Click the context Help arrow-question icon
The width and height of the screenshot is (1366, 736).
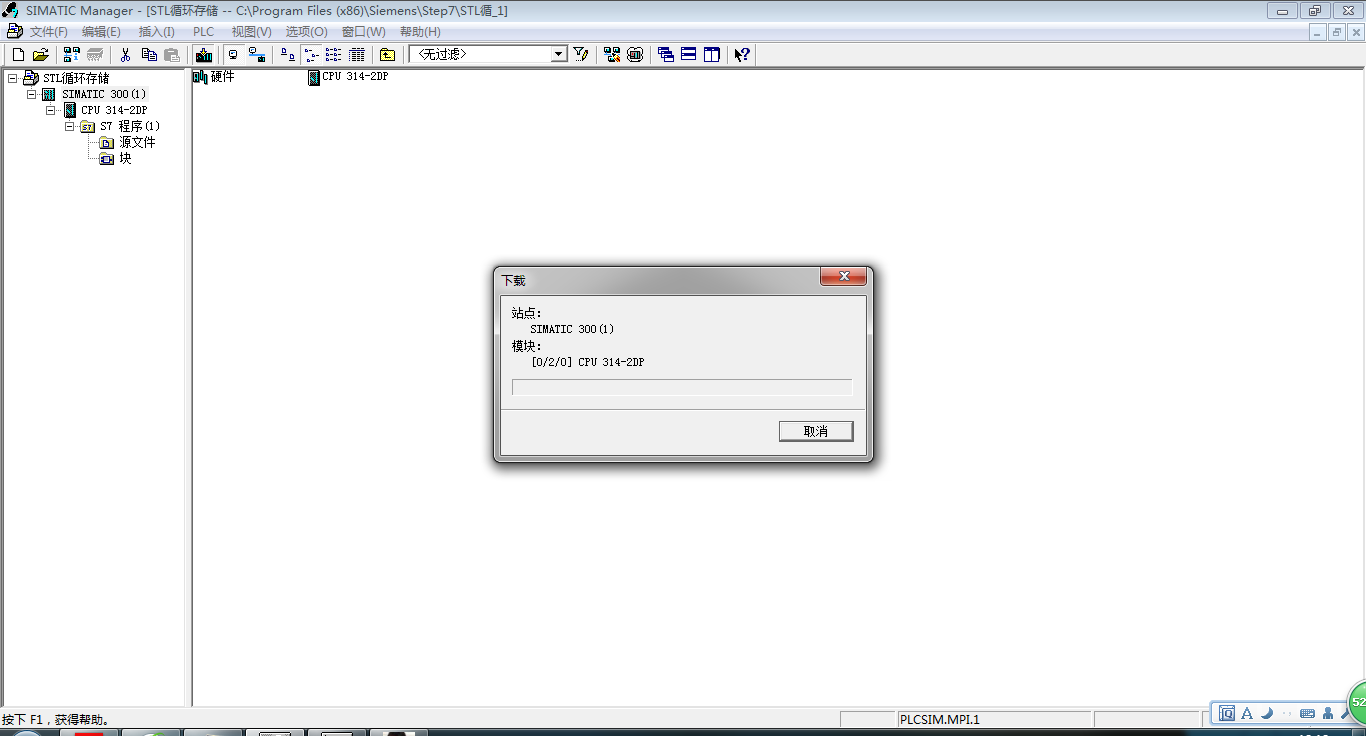click(742, 55)
